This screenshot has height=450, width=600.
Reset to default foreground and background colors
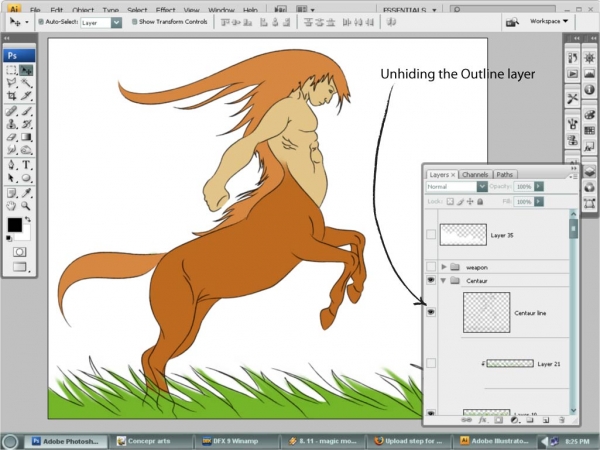pos(9,239)
